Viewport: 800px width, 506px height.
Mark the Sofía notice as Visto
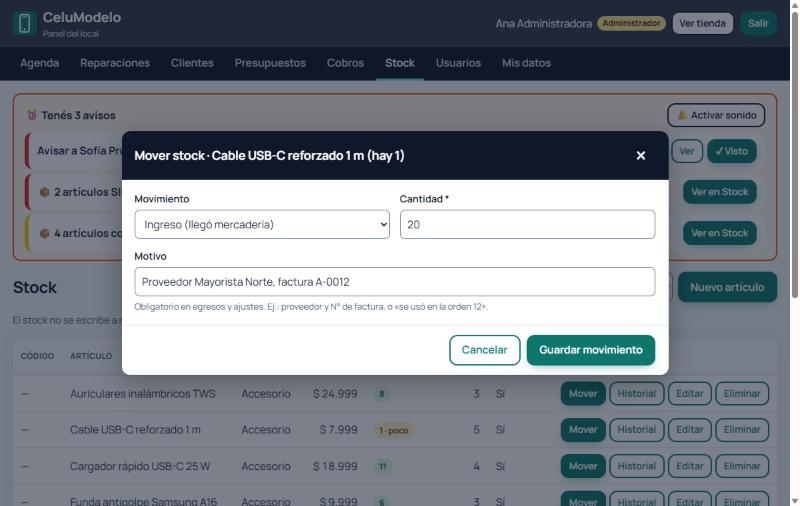coord(732,151)
